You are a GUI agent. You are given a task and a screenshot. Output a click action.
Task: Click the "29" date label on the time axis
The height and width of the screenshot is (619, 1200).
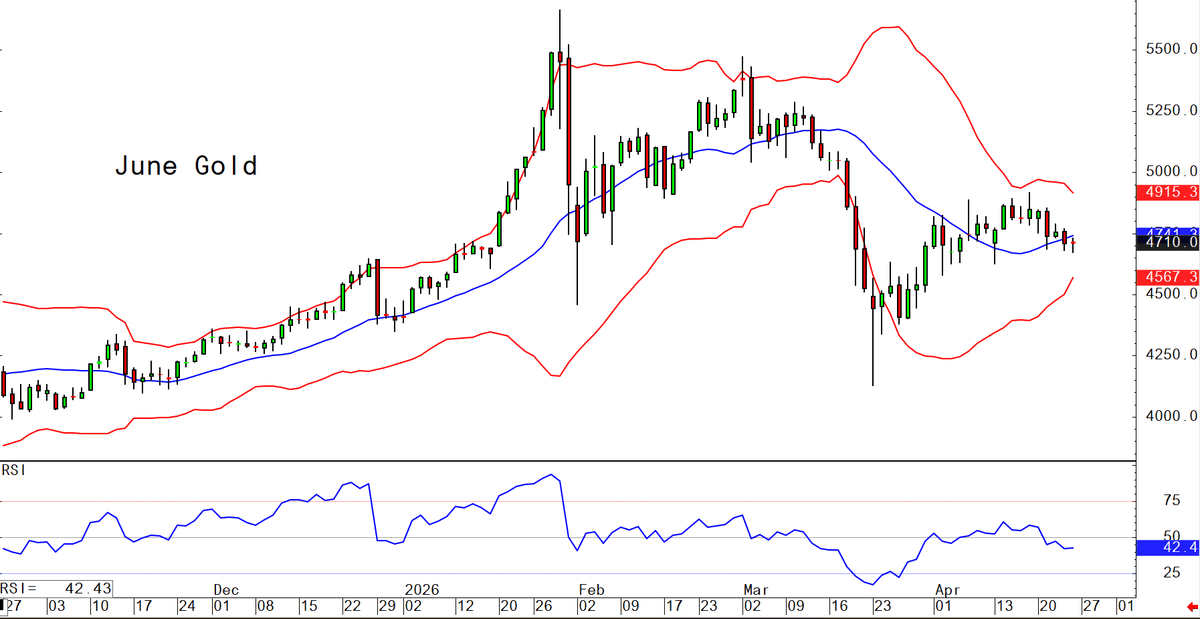point(385,606)
